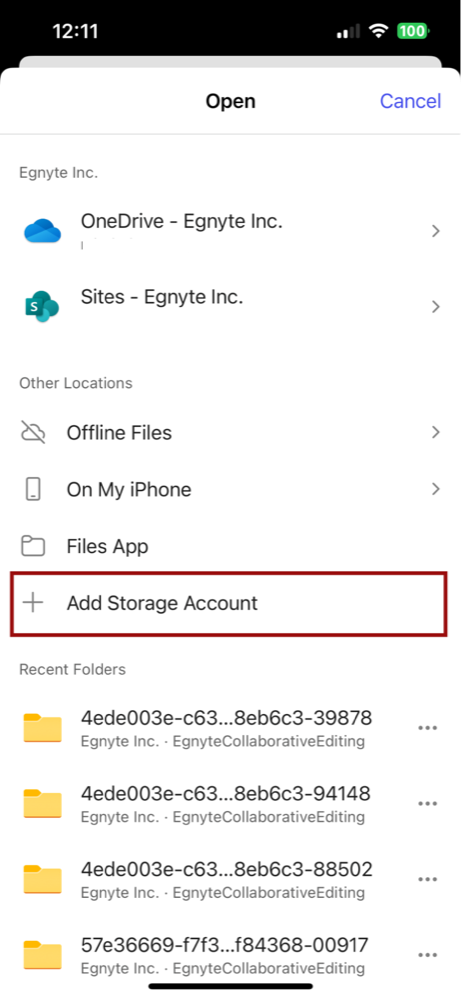Open OneDrive - Egnyte Inc. location
The width and height of the screenshot is (461, 999).
click(x=230, y=231)
